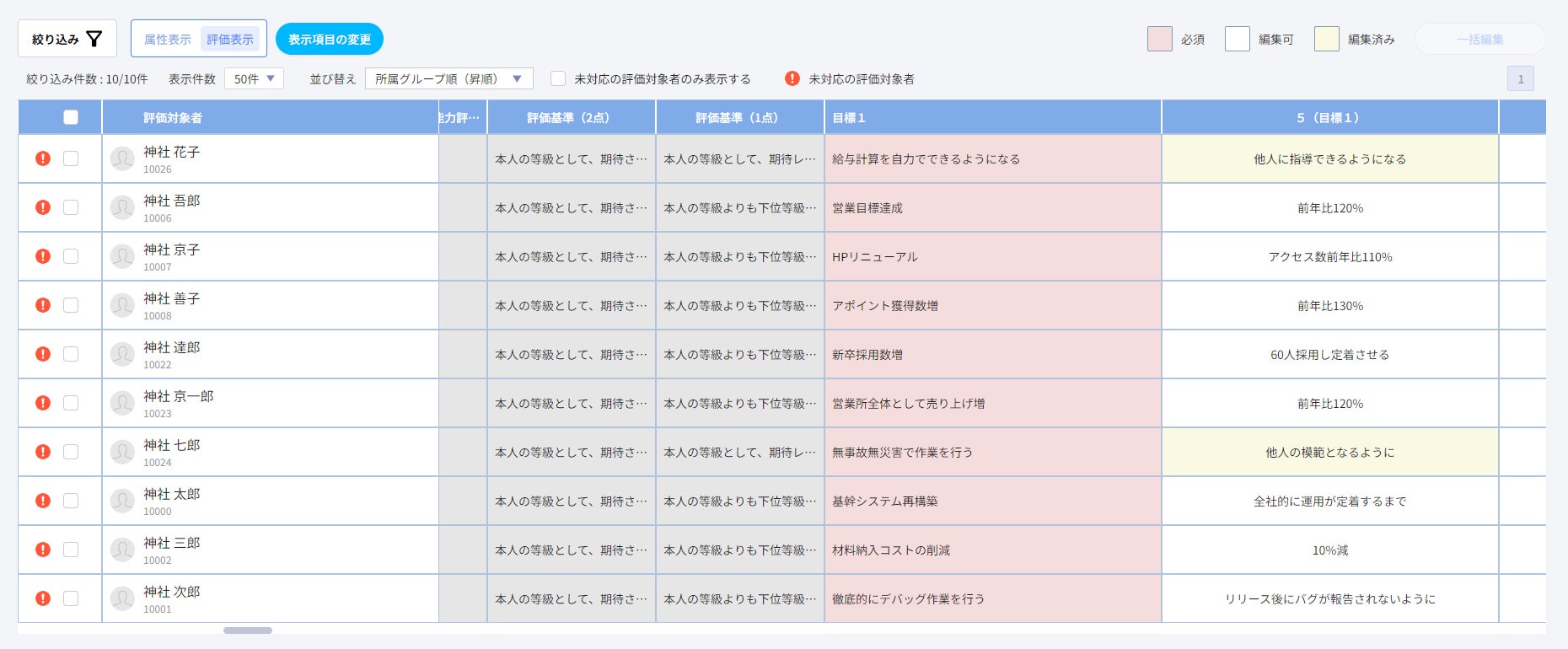This screenshot has height=649, width=1568.
Task: Edit the 他人に指導できるようになる cell
Action: pos(1330,158)
